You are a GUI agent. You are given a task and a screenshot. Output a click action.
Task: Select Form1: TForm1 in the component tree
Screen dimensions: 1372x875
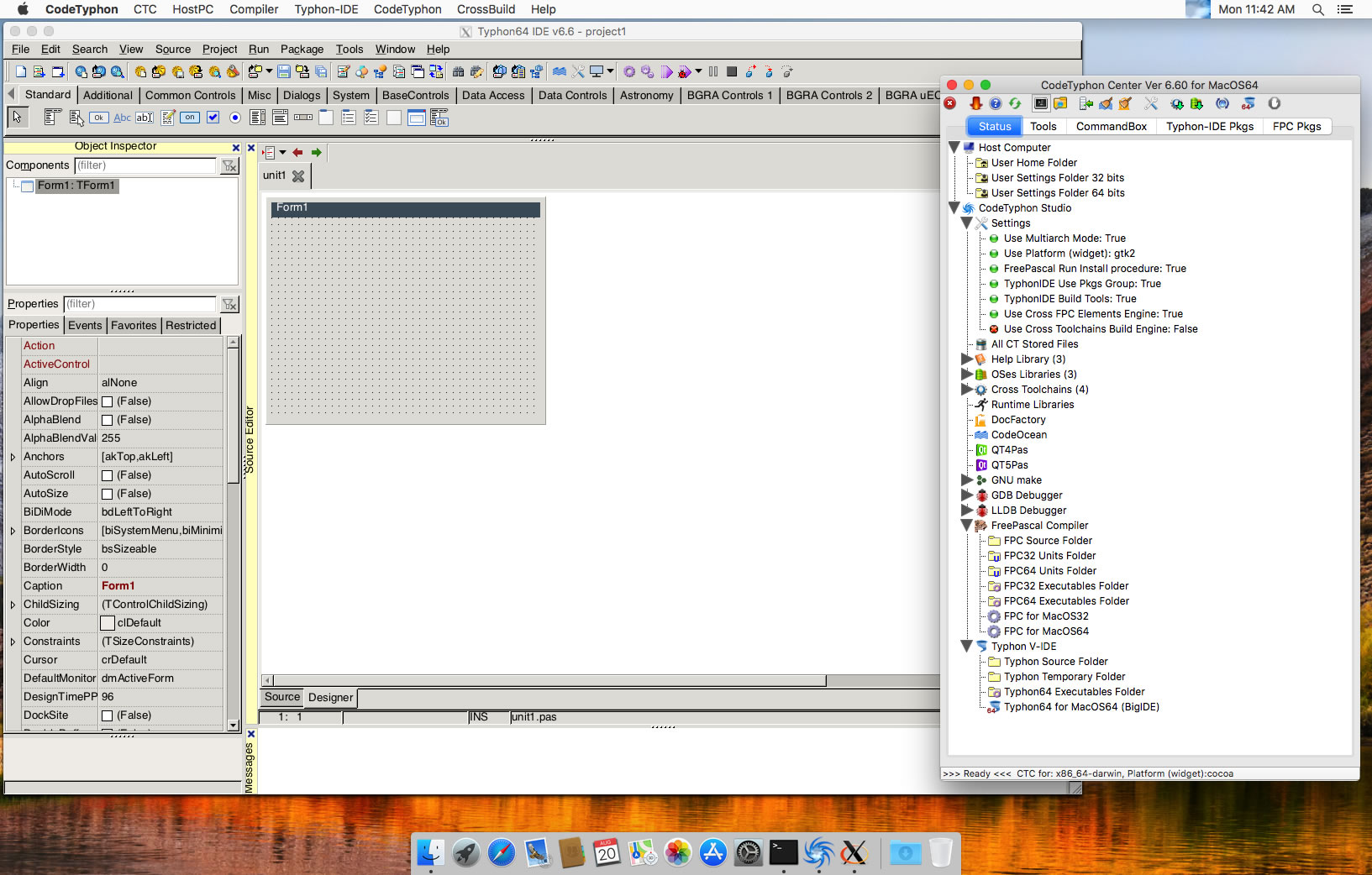point(76,186)
